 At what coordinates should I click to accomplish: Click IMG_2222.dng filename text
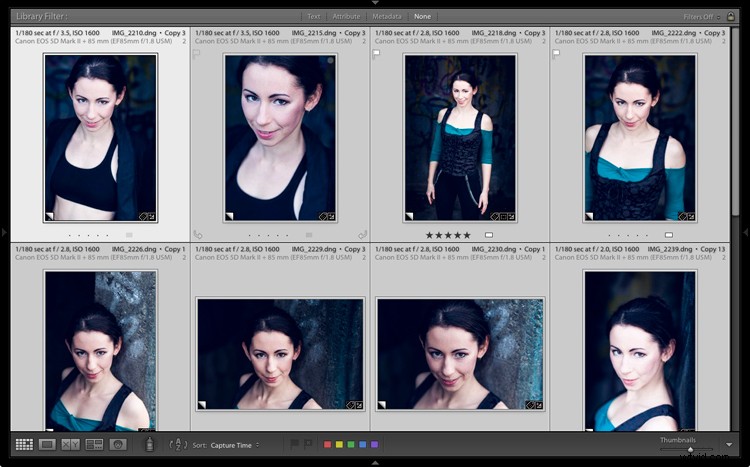click(x=673, y=33)
